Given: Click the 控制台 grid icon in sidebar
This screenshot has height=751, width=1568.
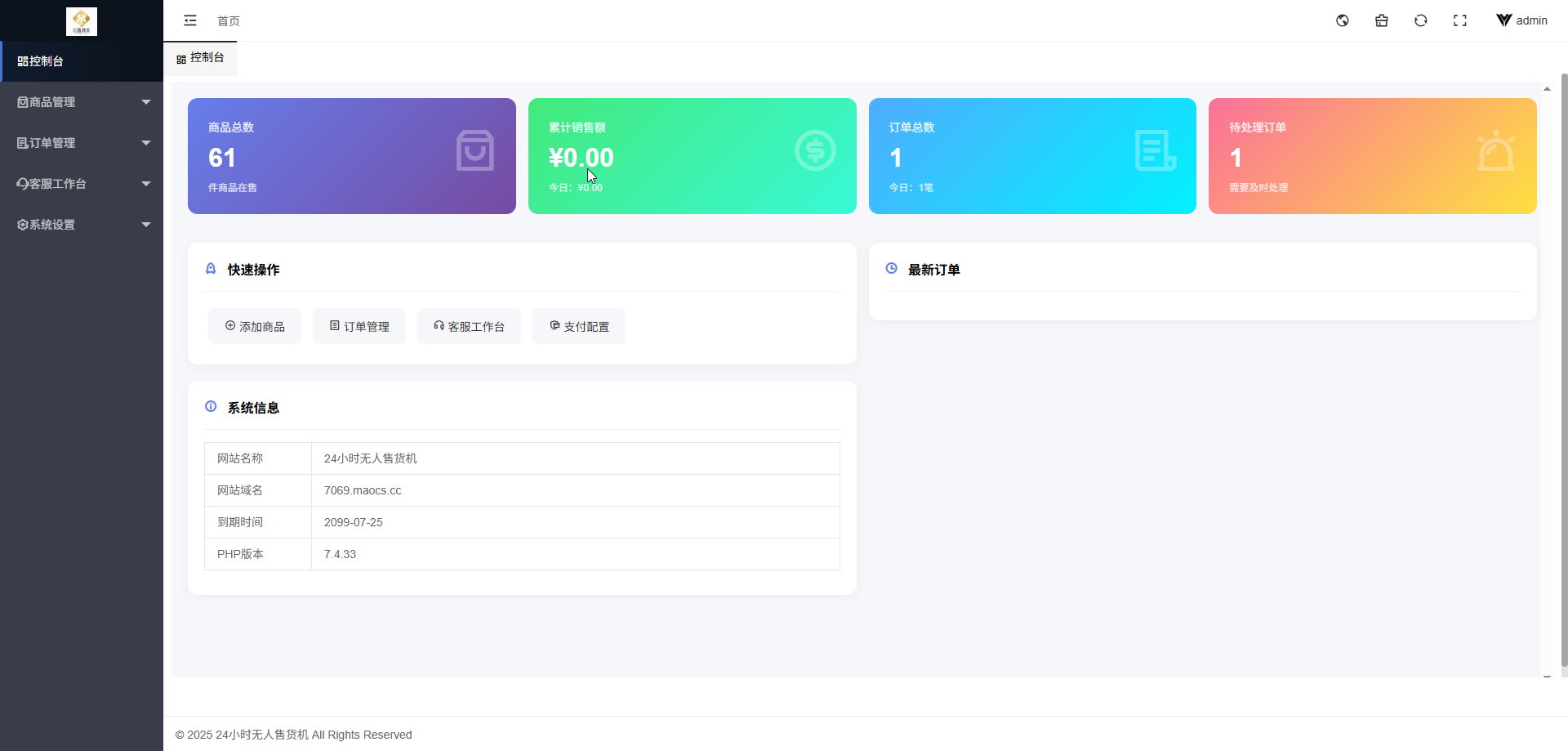Looking at the screenshot, I should point(23,61).
